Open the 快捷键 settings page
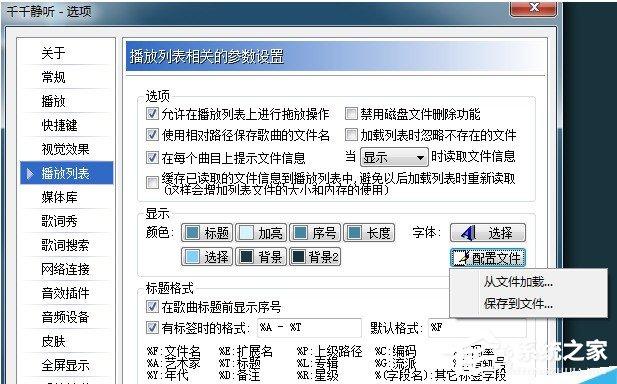The image size is (617, 384). [59, 125]
